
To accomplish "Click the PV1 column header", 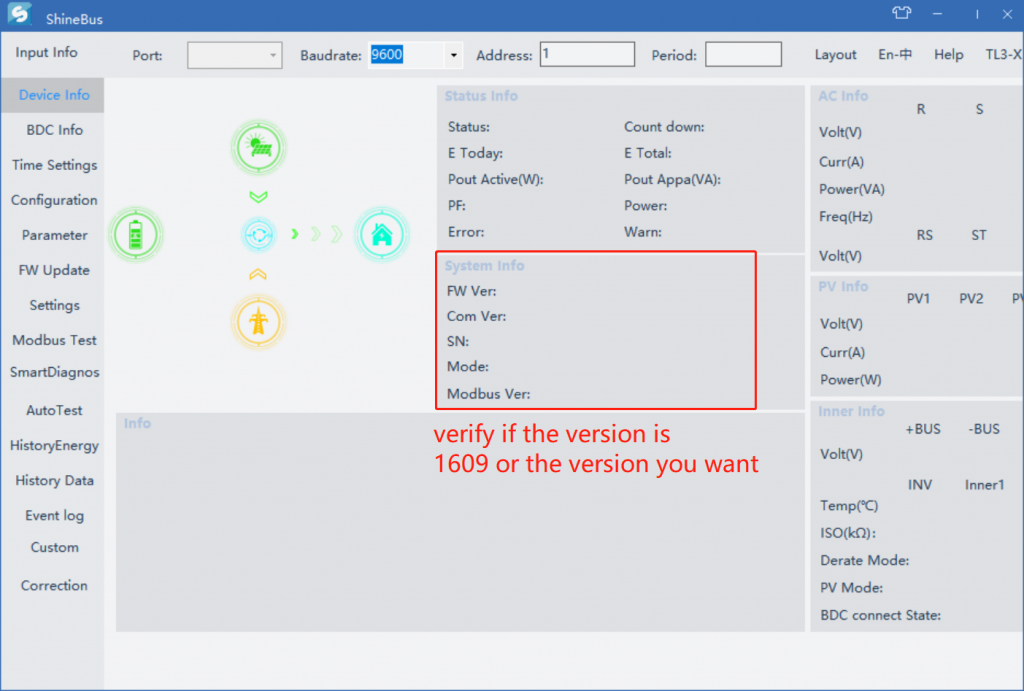I will click(918, 298).
